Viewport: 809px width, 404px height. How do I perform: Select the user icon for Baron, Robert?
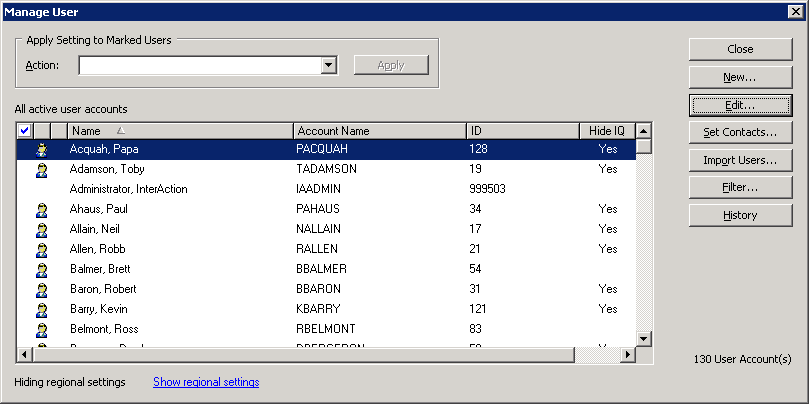(42, 289)
